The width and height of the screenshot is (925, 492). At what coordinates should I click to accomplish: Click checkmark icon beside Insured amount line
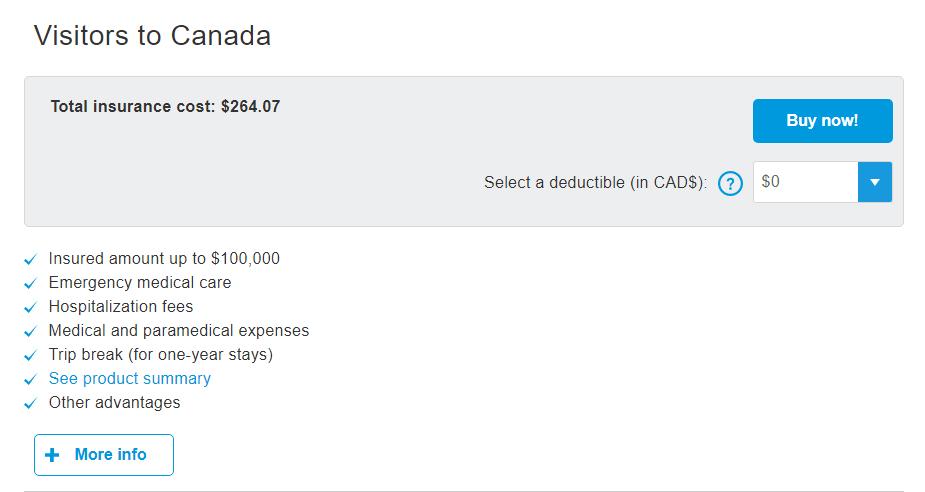point(31,260)
